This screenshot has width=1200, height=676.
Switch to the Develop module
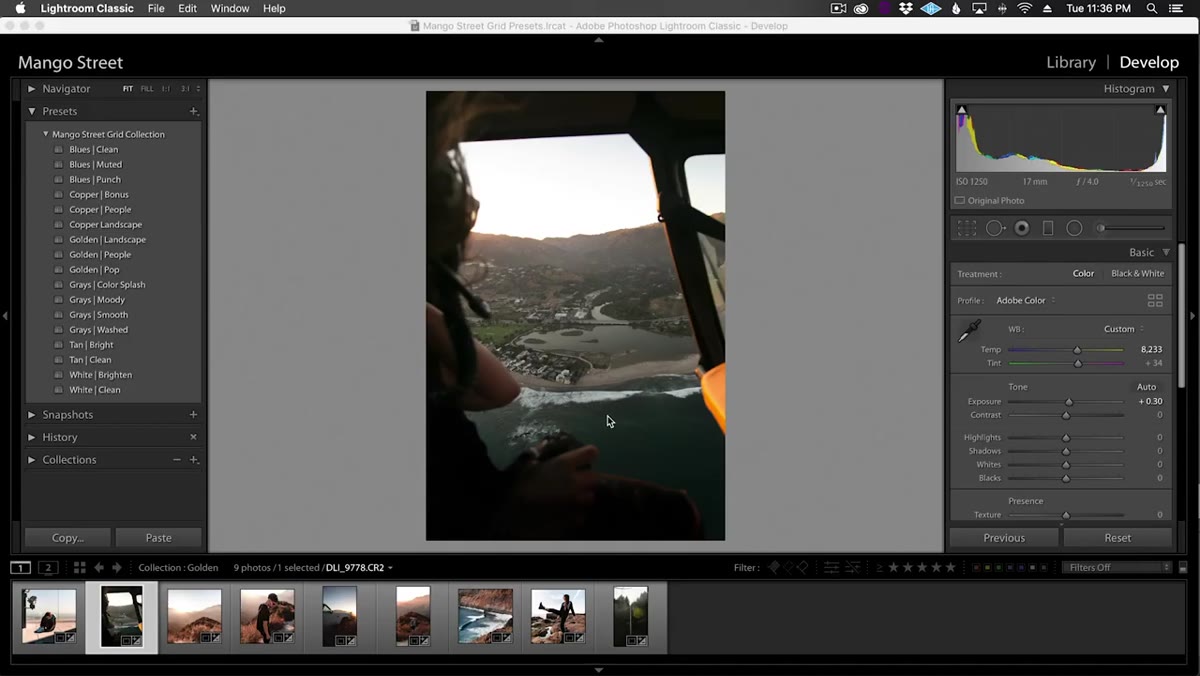1149,62
